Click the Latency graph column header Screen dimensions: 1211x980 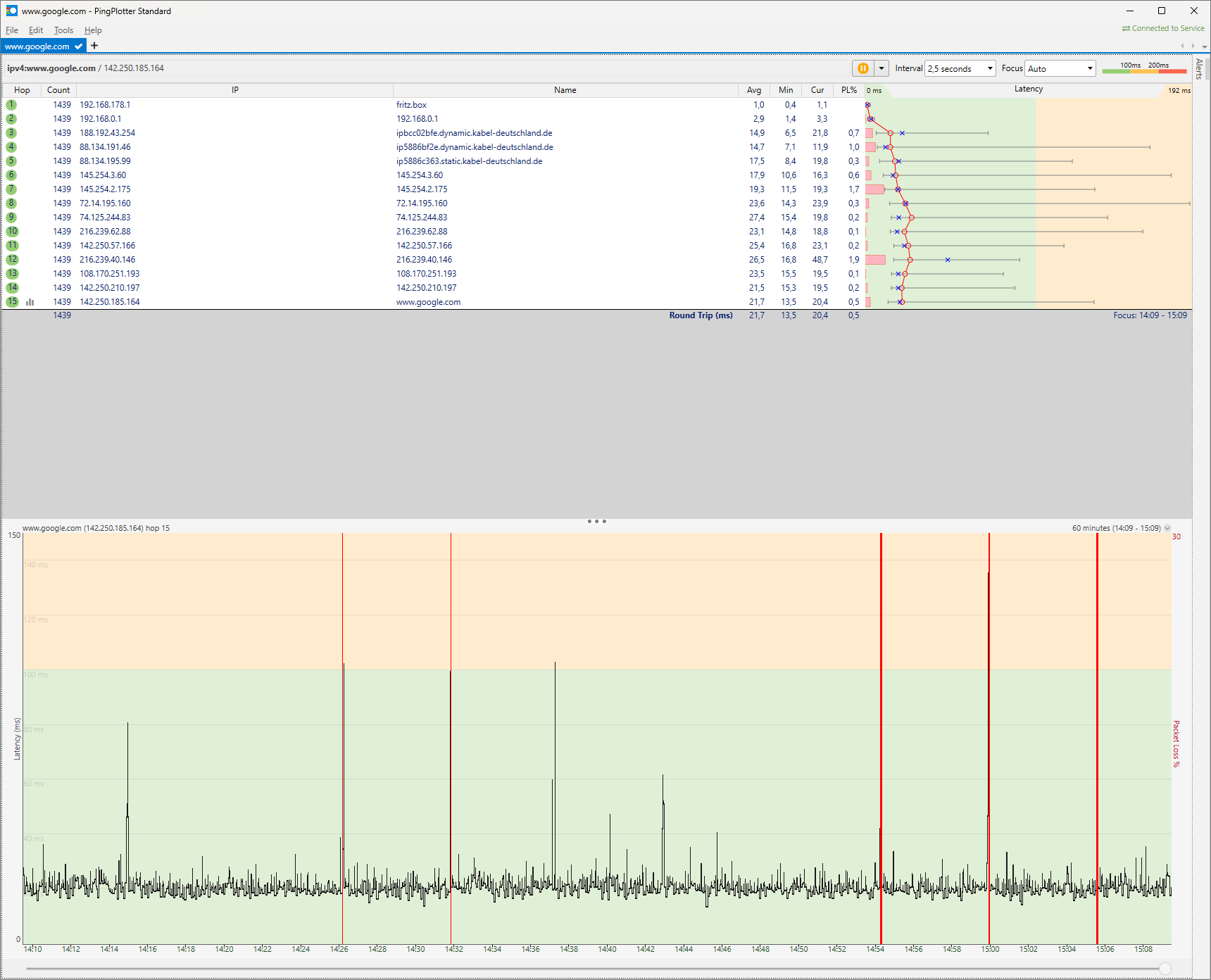tap(1029, 89)
